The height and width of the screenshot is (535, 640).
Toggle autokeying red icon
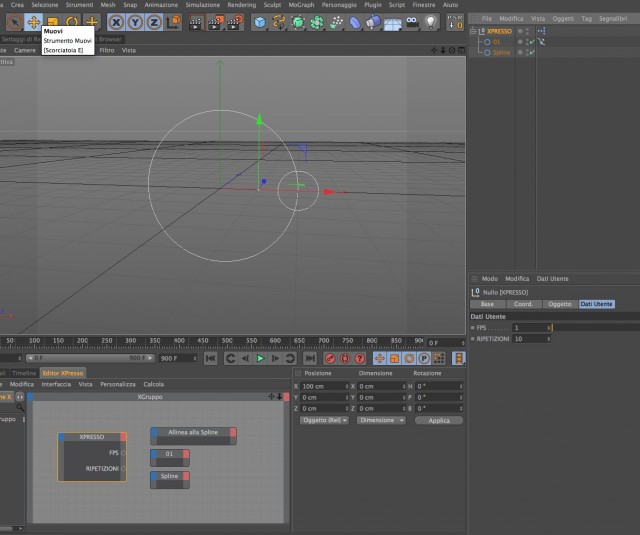tap(345, 359)
